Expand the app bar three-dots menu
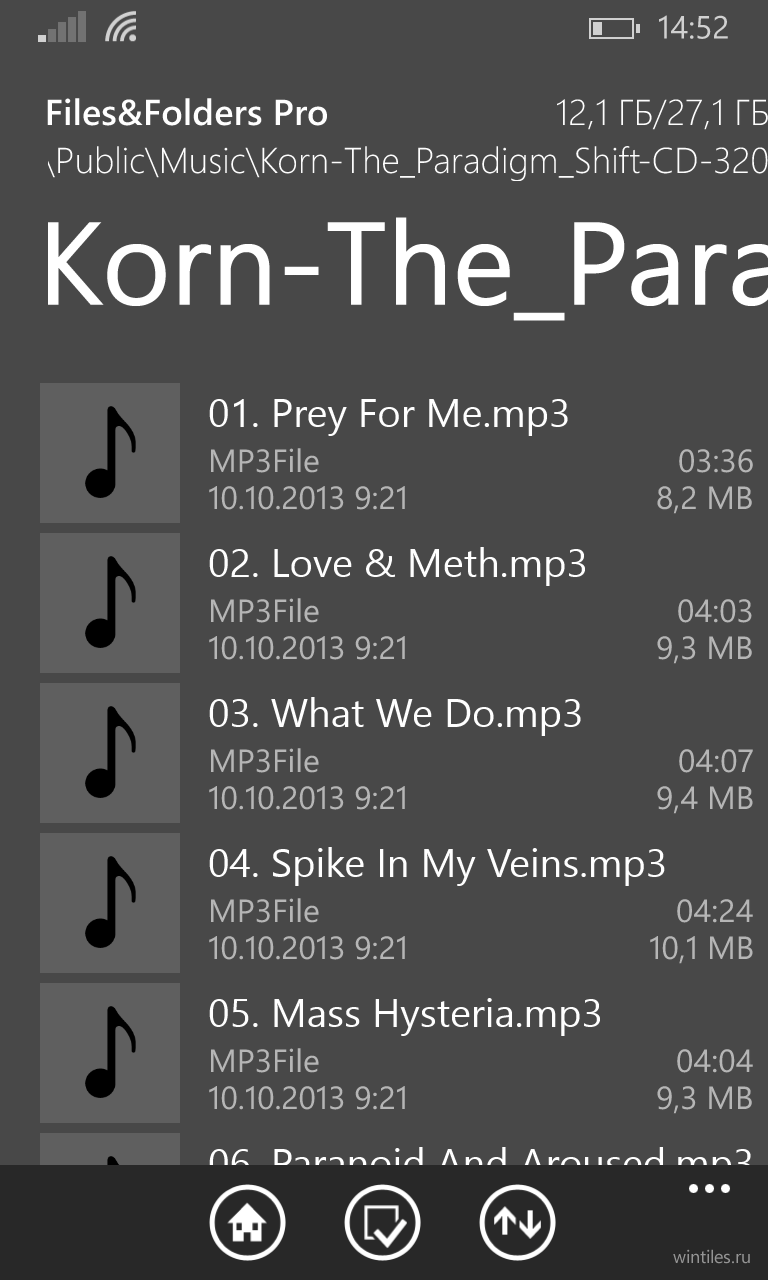The image size is (768, 1280). (x=709, y=1188)
